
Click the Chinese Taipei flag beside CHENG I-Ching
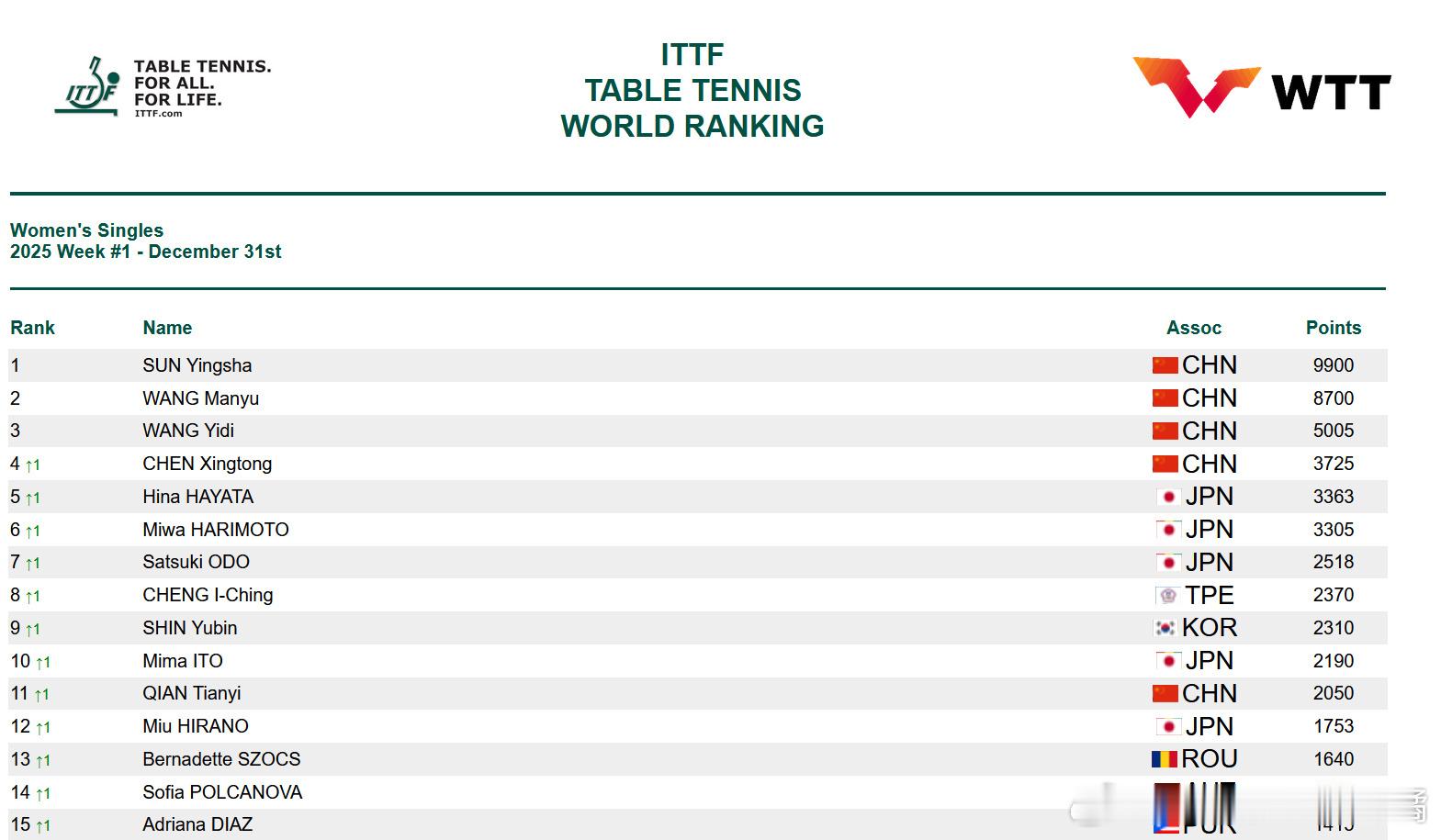[x=1167, y=595]
